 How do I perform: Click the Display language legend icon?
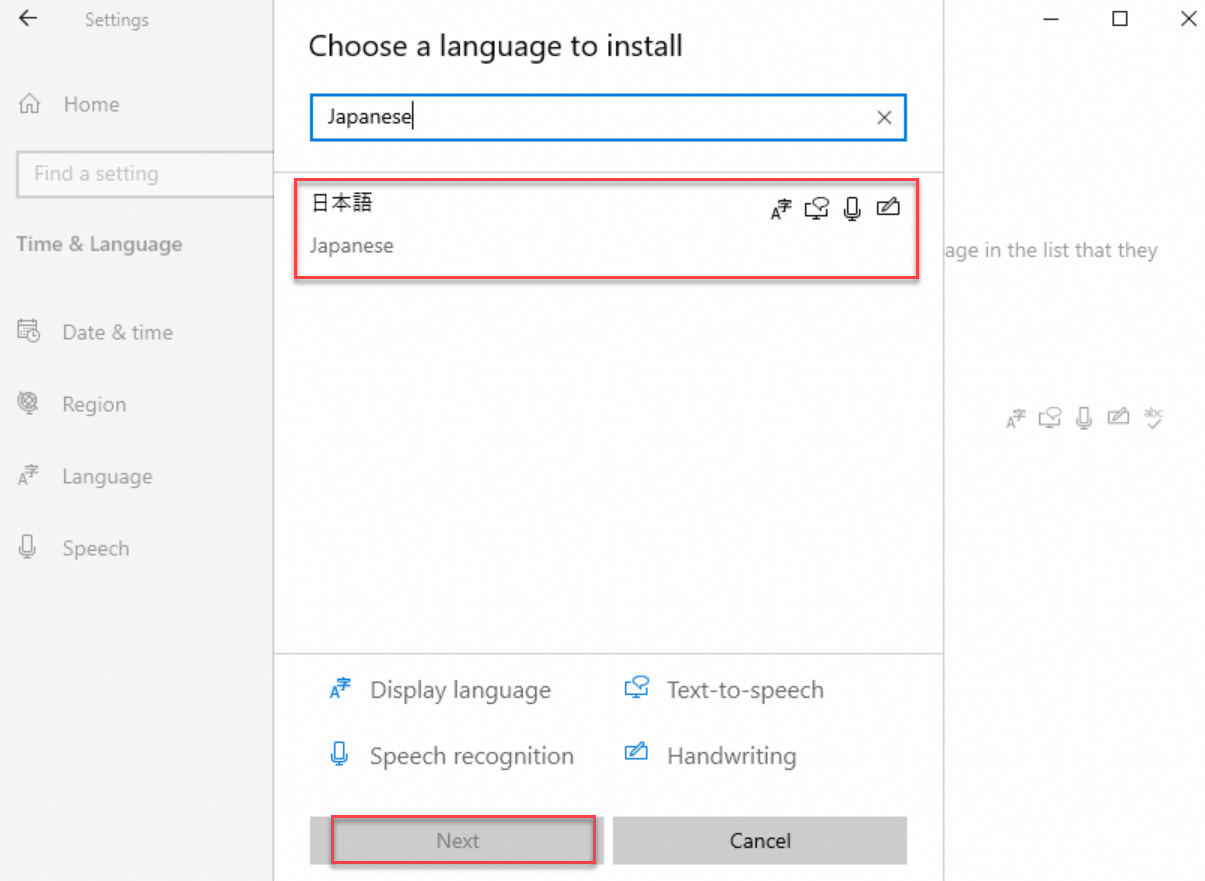pos(341,689)
